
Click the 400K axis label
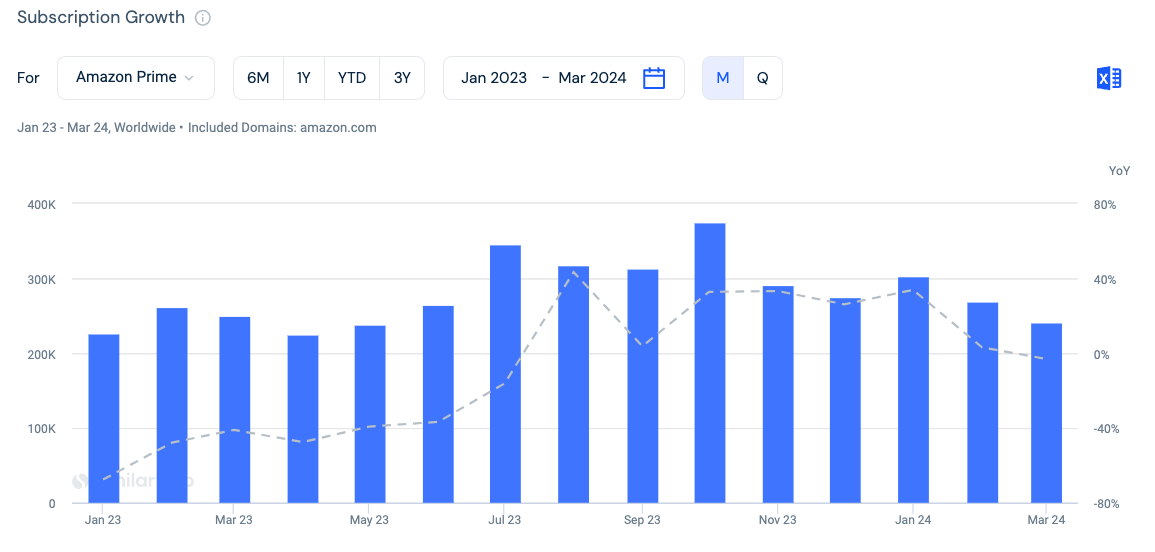coord(42,204)
